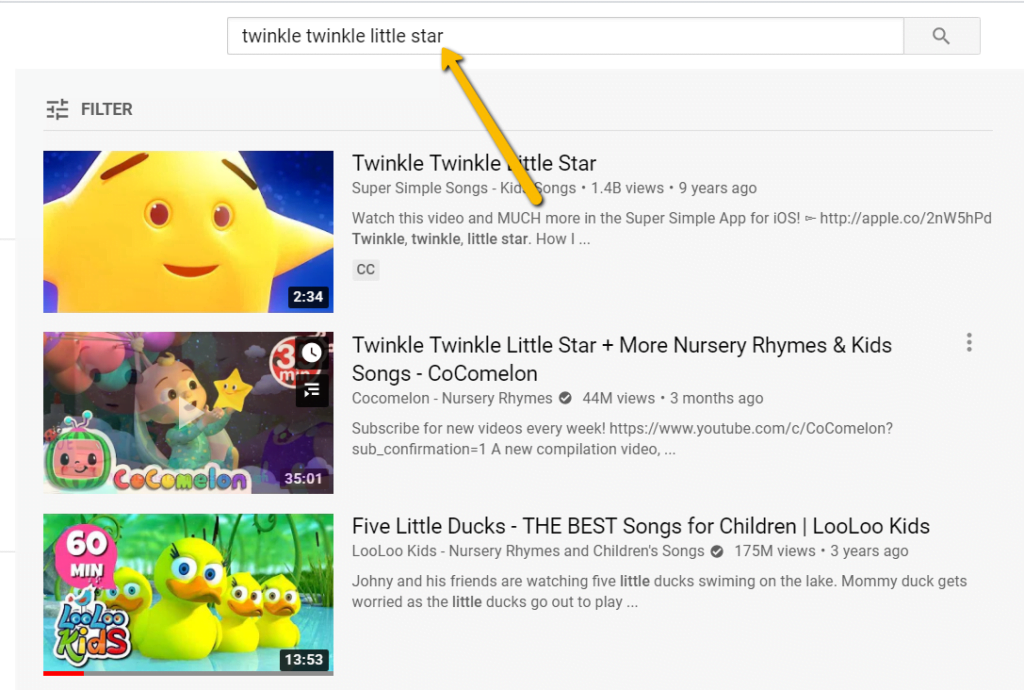This screenshot has height=690, width=1024.
Task: Visit LooLoo Kids channel name link
Action: click(528, 551)
